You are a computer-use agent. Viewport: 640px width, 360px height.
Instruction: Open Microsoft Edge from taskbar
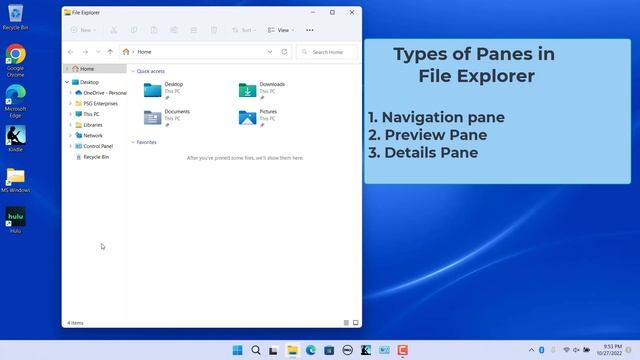tap(311, 350)
